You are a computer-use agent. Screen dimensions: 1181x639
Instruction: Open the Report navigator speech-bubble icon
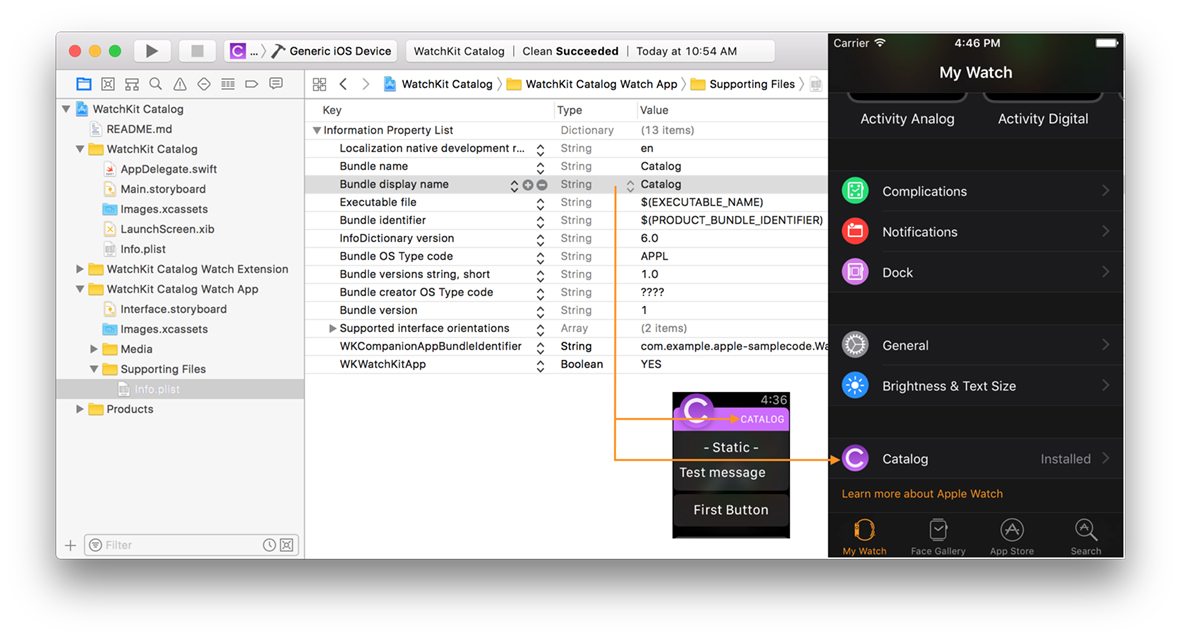[276, 84]
